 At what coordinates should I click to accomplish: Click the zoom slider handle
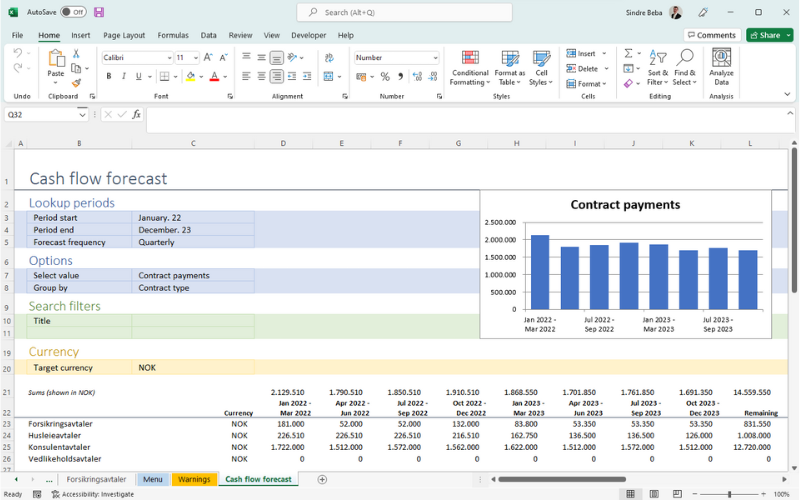(729, 494)
